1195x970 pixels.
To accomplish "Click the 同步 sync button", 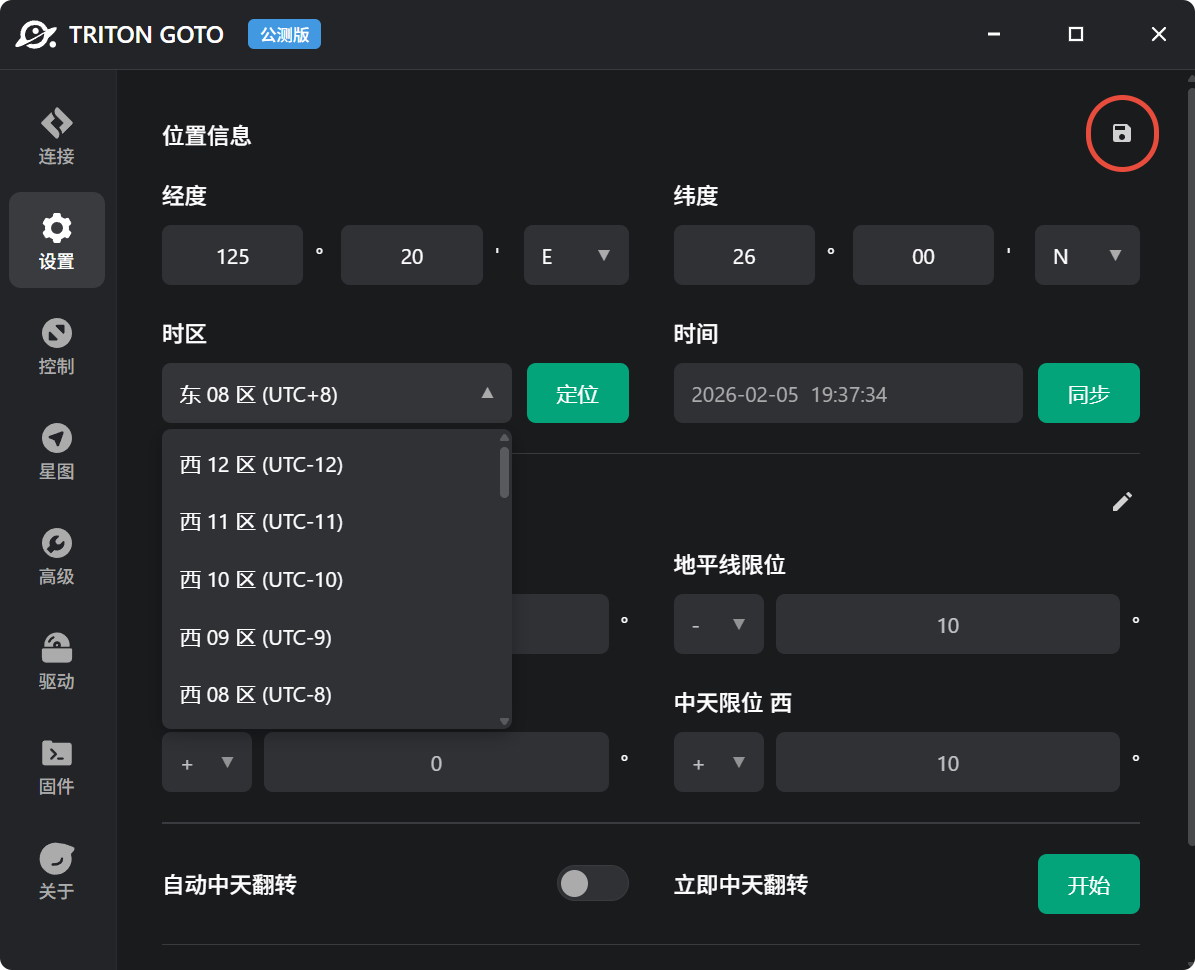I will click(x=1088, y=393).
